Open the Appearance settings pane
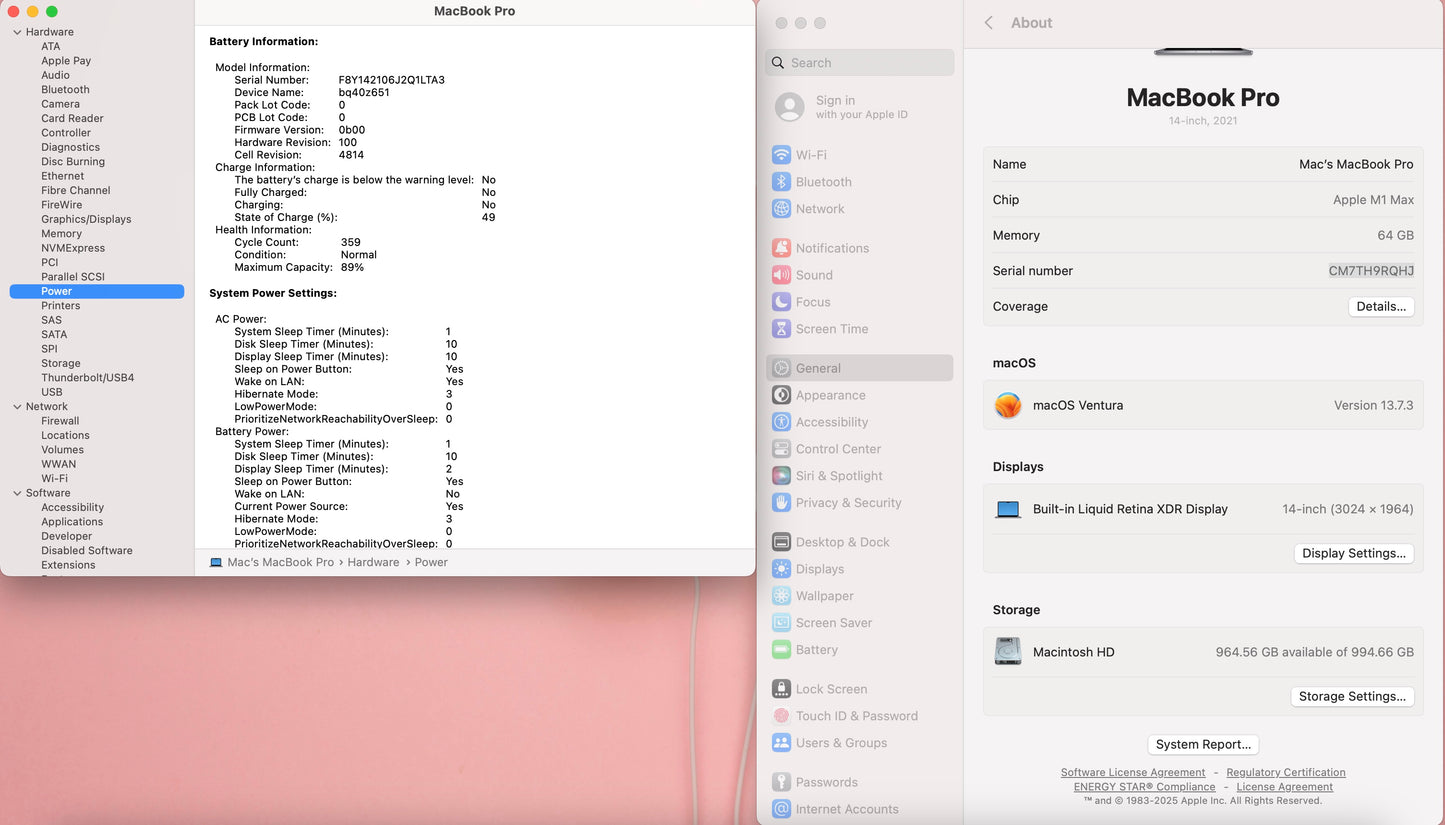 [x=830, y=395]
